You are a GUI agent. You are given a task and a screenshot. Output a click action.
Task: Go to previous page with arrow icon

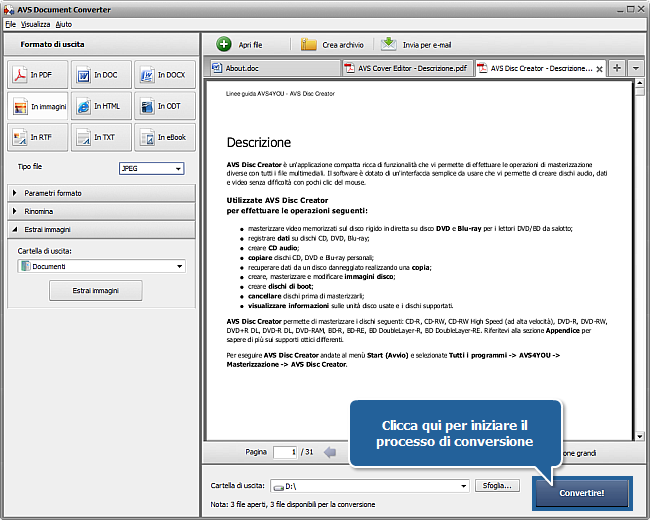pos(330,452)
